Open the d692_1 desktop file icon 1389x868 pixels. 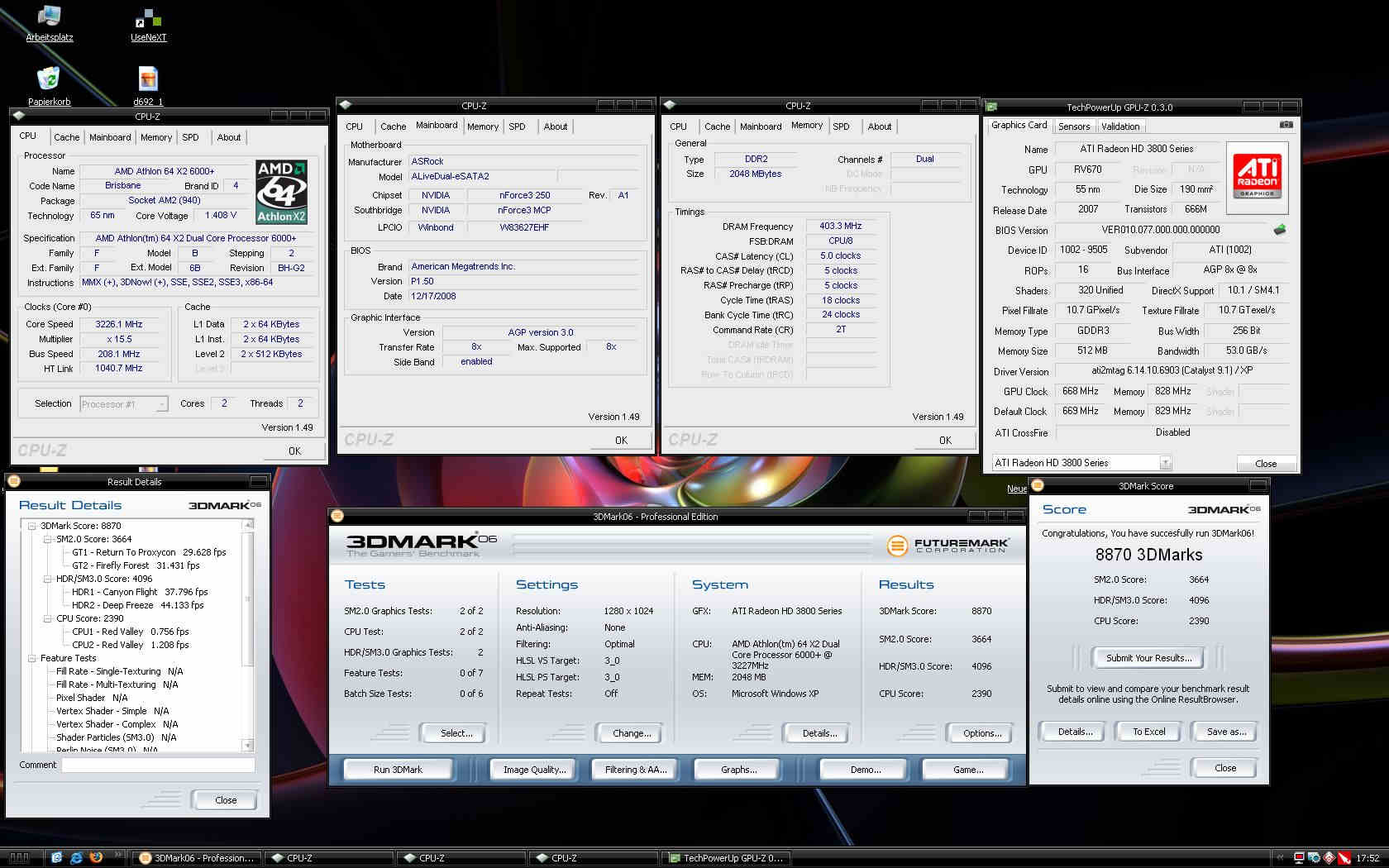148,86
